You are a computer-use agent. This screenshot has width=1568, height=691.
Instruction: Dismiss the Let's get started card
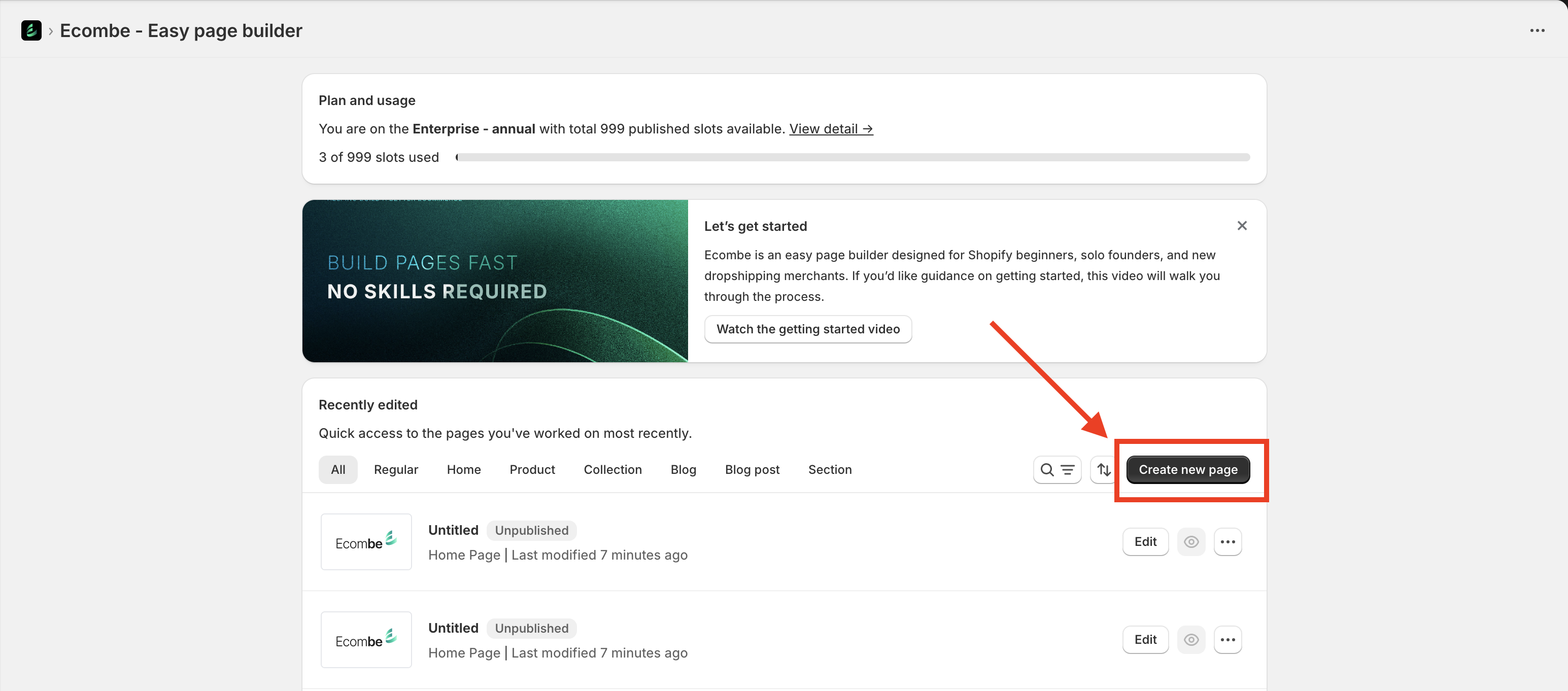pyautogui.click(x=1242, y=226)
